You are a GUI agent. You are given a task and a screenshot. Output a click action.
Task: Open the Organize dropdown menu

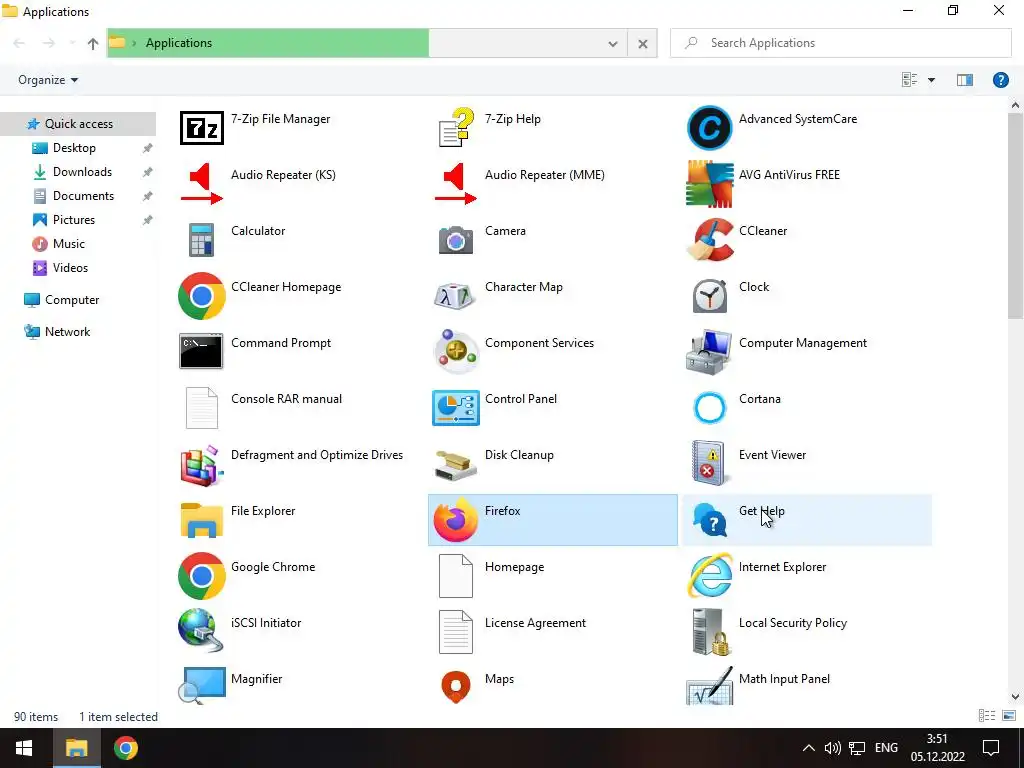pos(48,80)
